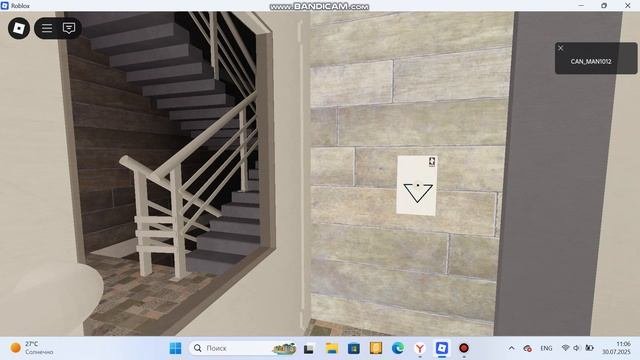Screen dimensions: 640x360
Task: Open Bandicam recorder taskbar icon
Action: point(464,348)
